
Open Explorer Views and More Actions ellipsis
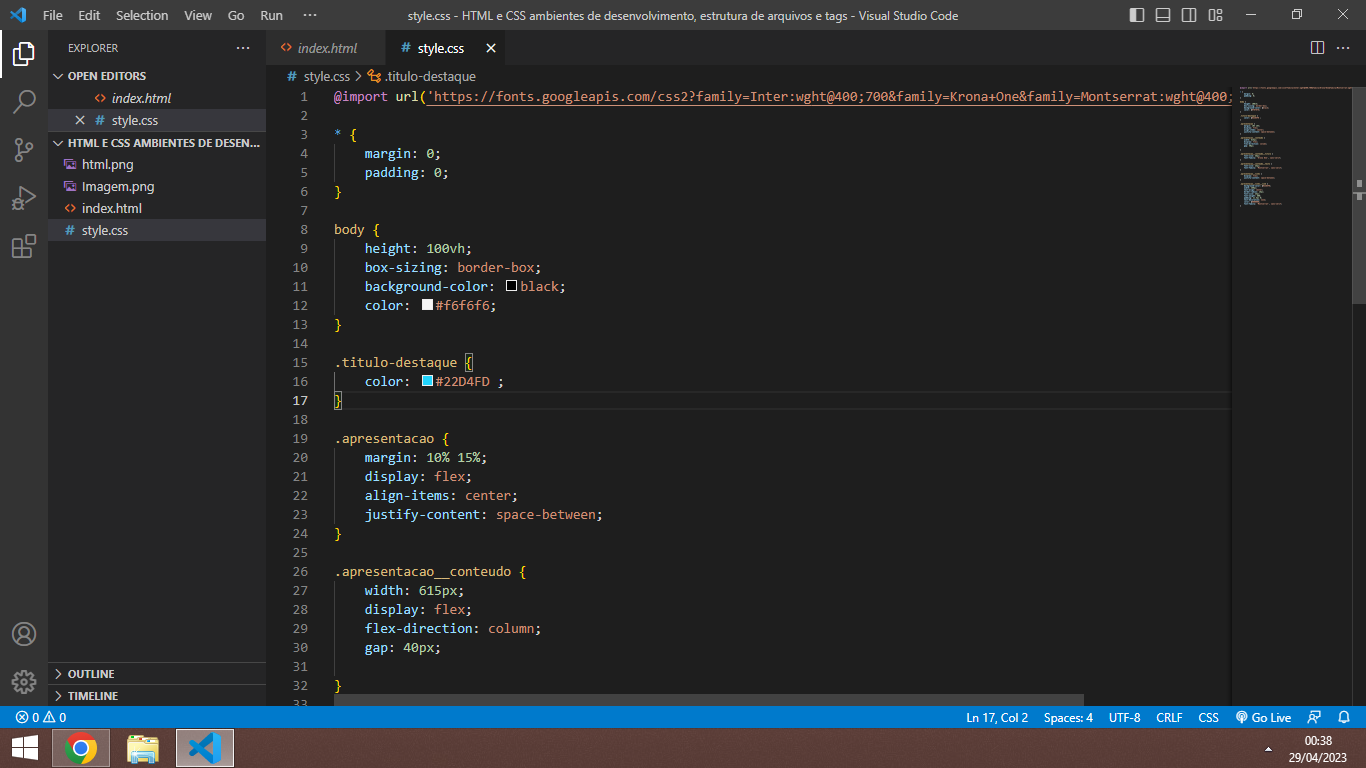tap(243, 48)
